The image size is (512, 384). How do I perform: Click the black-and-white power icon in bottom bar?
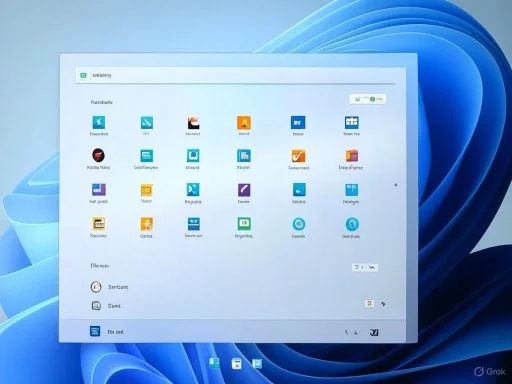tap(374, 332)
